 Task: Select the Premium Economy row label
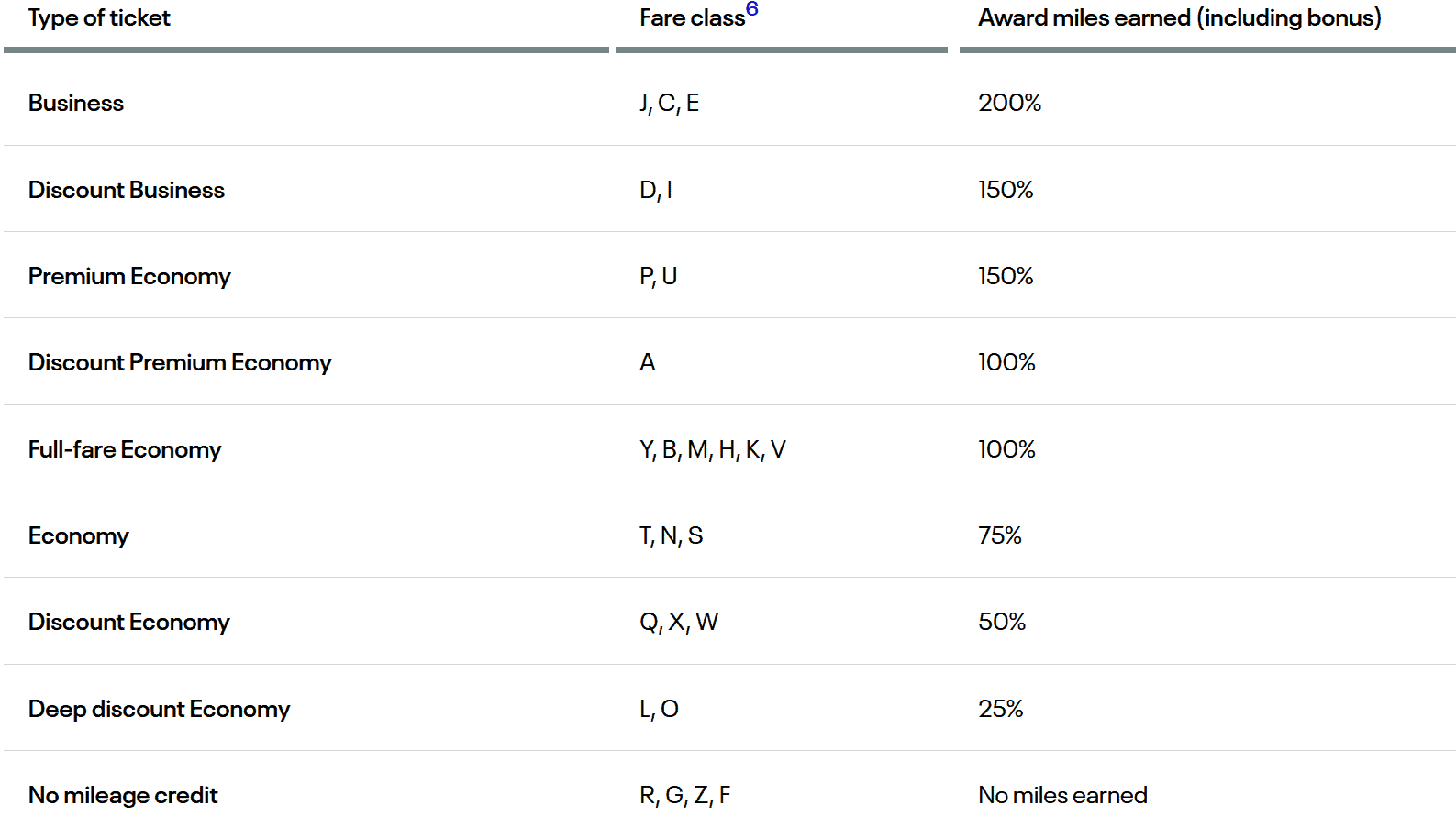[129, 276]
